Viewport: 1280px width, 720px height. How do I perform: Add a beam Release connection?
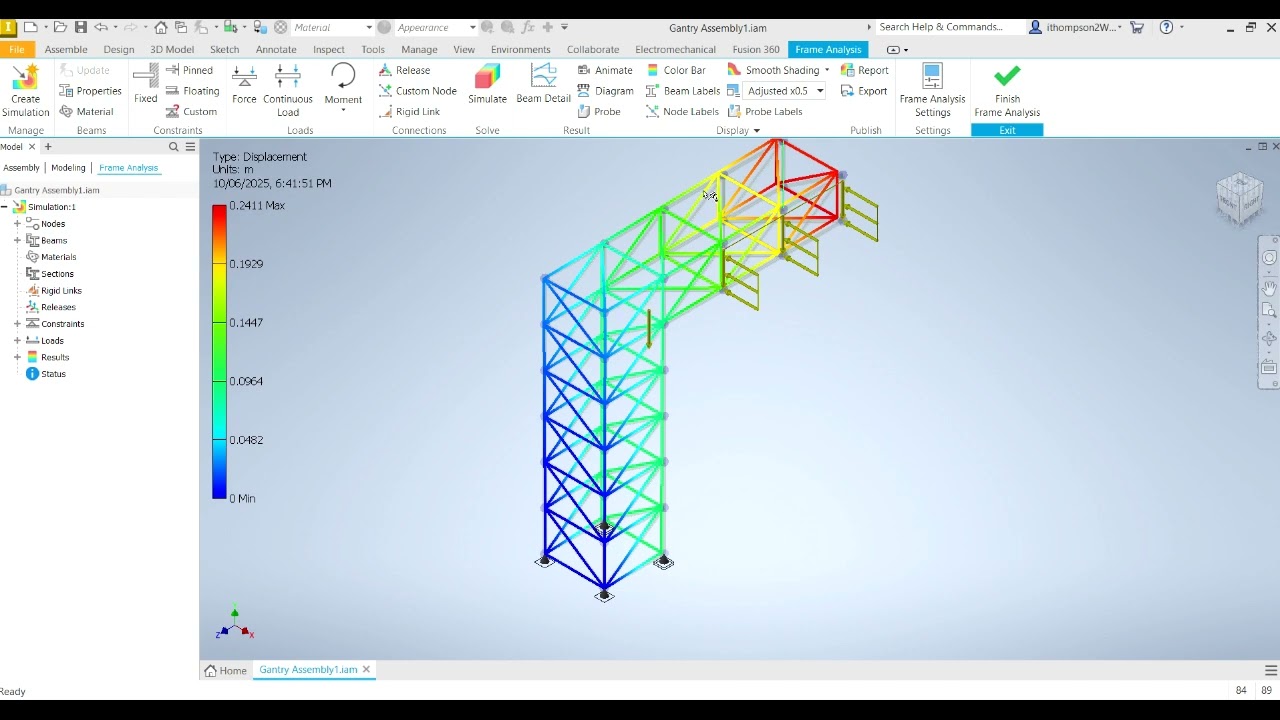click(404, 70)
